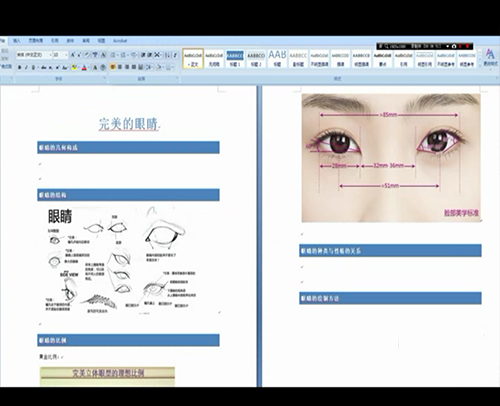500x406 pixels.
Task: Apply strikethrough formatting
Action: tap(44, 67)
